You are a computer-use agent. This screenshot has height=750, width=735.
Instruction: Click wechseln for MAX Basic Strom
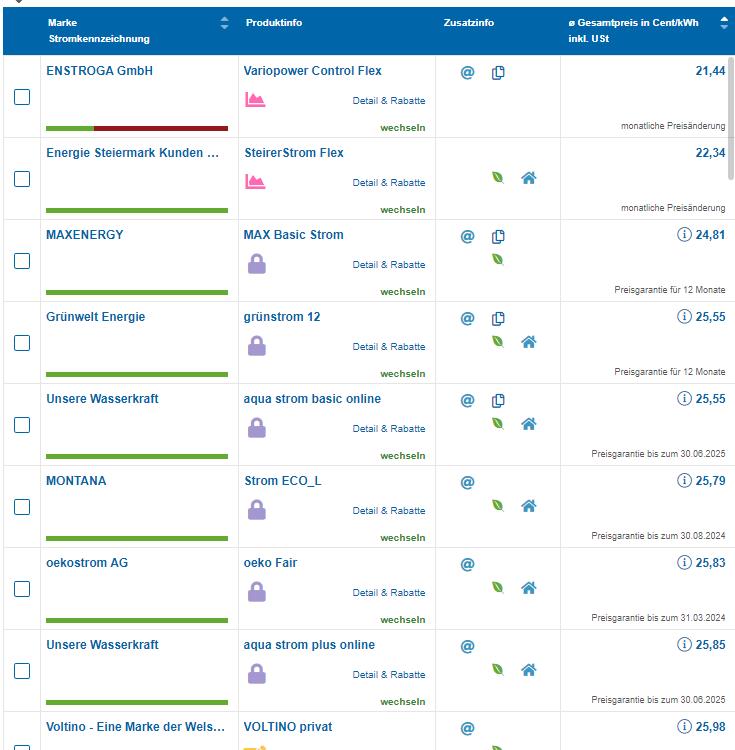click(x=403, y=292)
